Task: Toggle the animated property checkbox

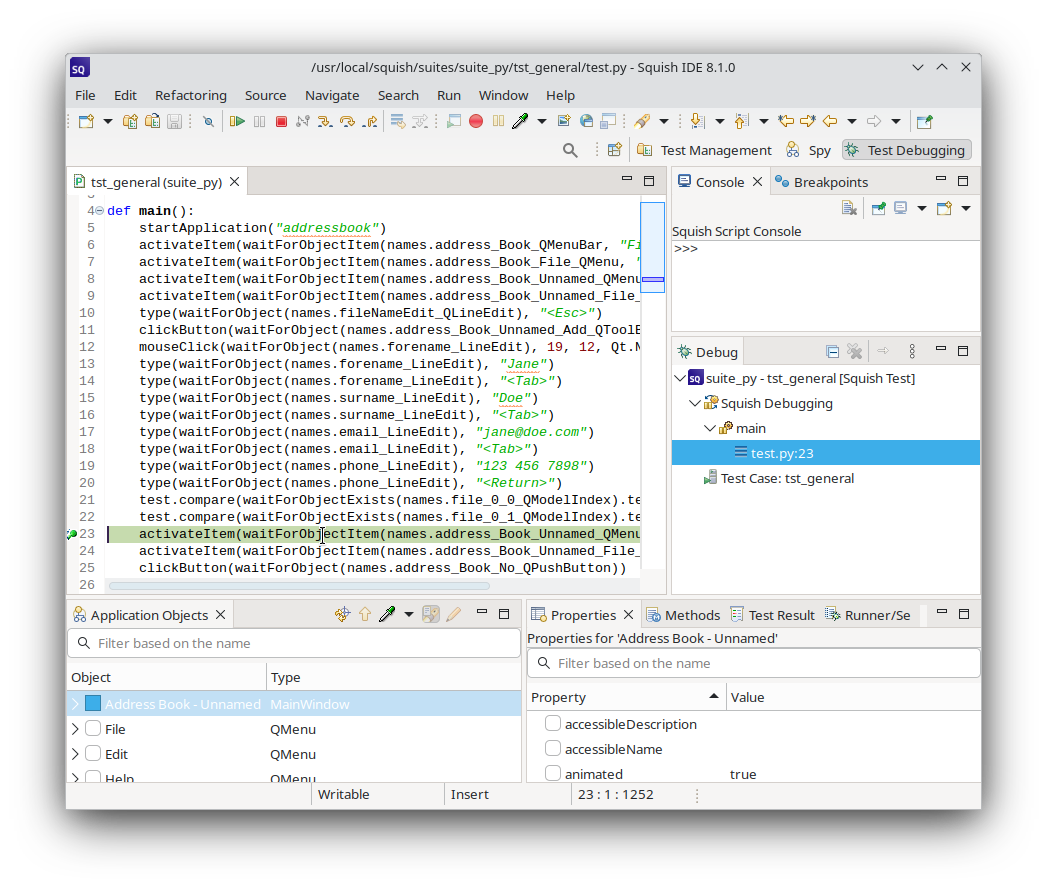Action: pyautogui.click(x=551, y=772)
